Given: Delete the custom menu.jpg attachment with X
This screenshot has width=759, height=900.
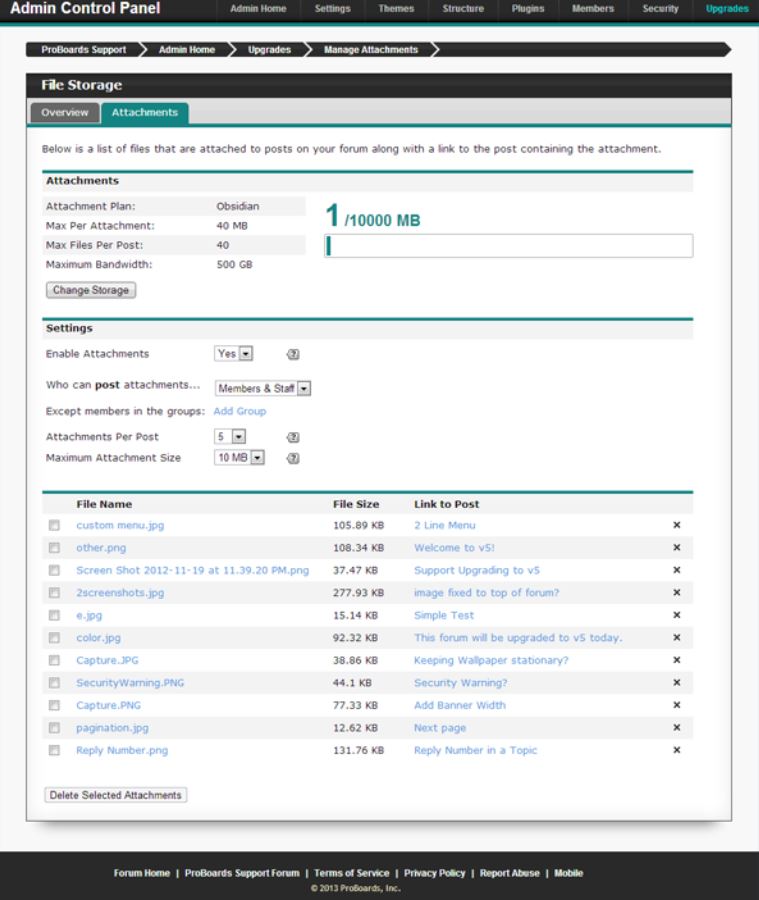Looking at the screenshot, I should 676,525.
